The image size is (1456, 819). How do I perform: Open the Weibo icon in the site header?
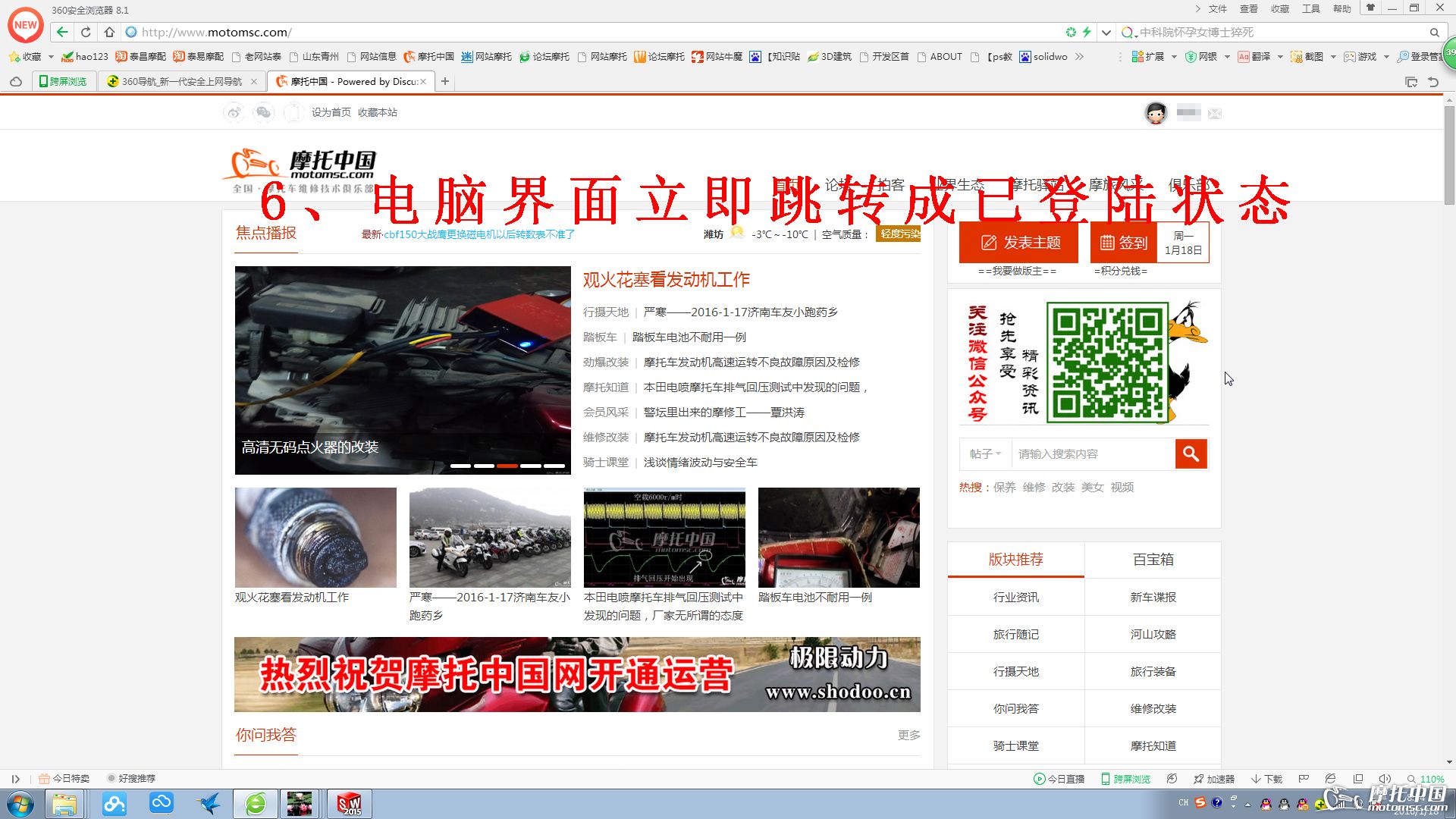click(x=234, y=112)
